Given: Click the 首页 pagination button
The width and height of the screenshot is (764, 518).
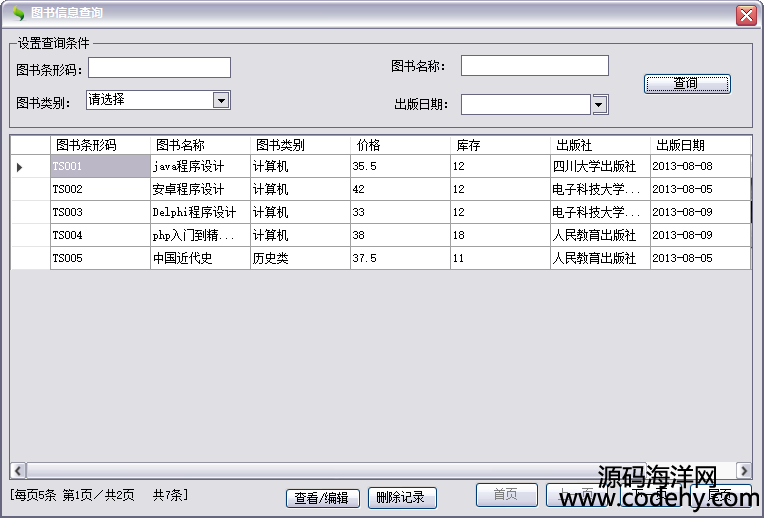Looking at the screenshot, I should coord(505,495).
